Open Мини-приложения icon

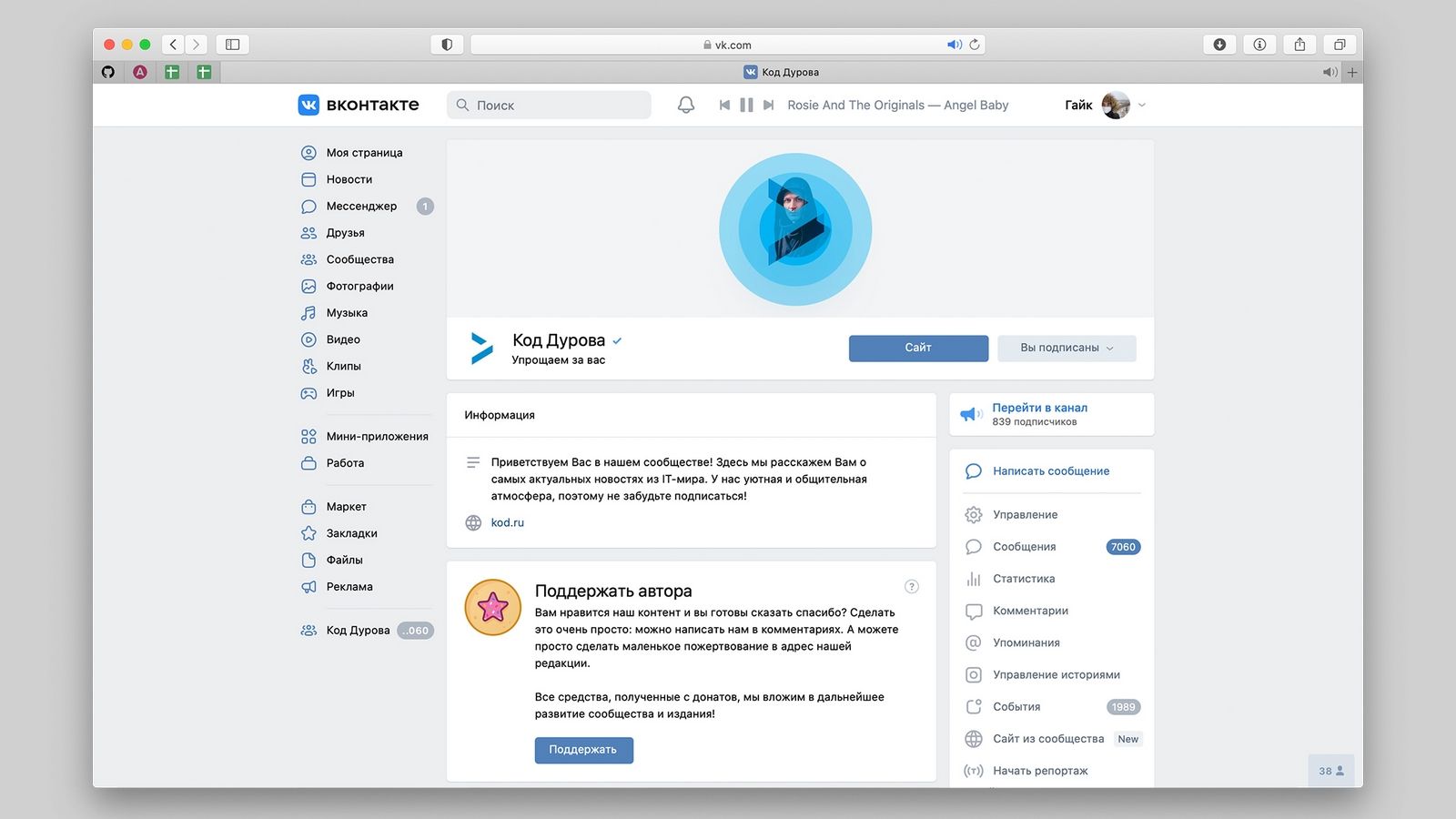click(308, 436)
